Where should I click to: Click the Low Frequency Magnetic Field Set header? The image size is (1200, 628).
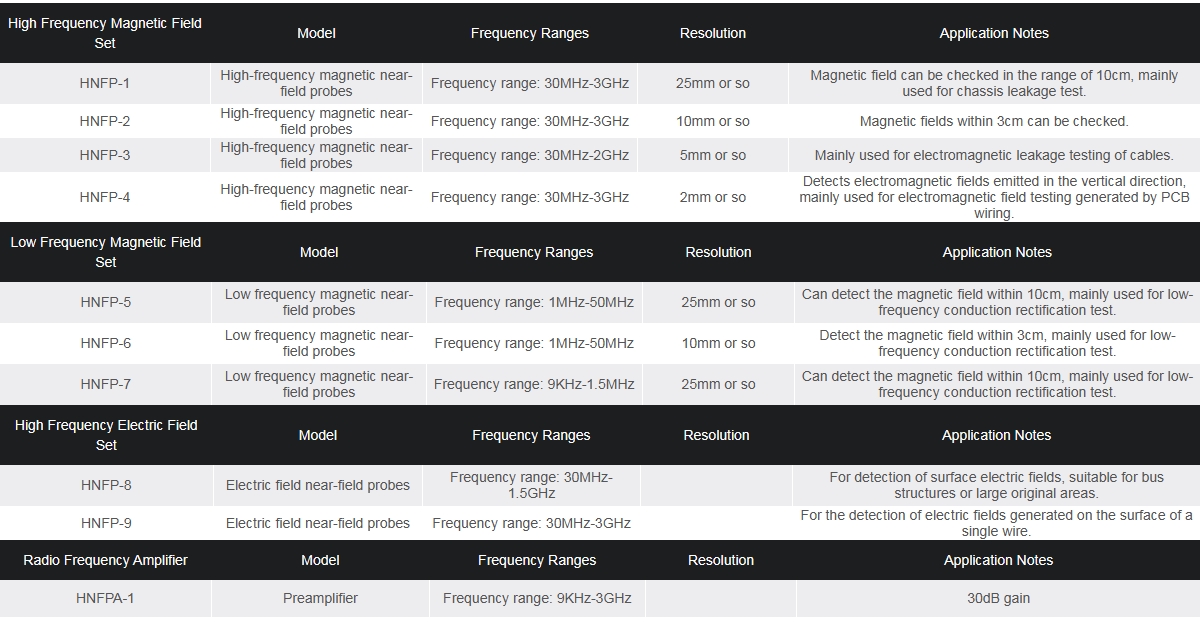pyautogui.click(x=106, y=252)
